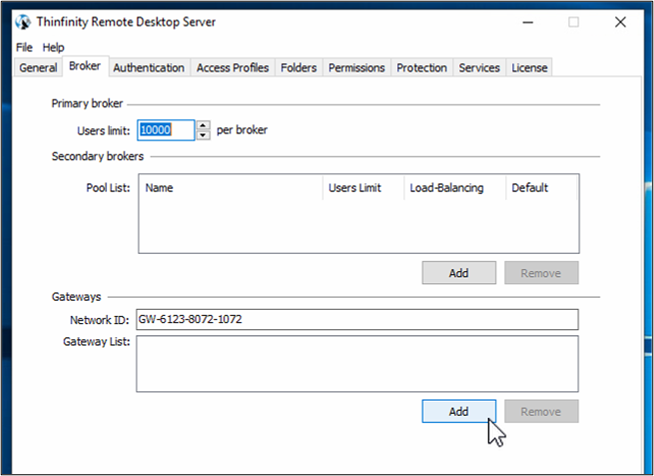Add a secondary broker pool
654x476 pixels.
coord(459,272)
